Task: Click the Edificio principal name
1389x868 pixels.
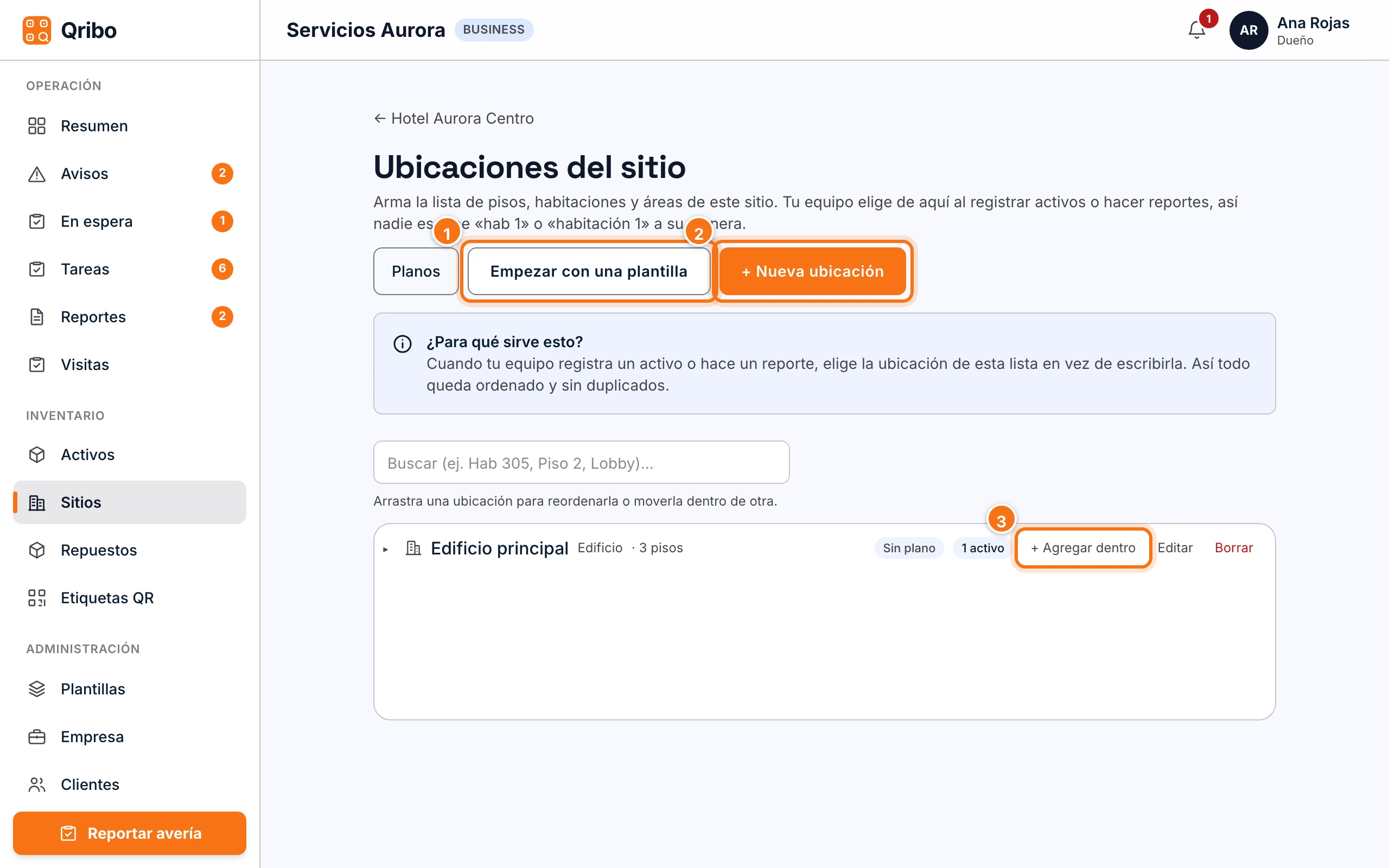Action: [x=499, y=548]
